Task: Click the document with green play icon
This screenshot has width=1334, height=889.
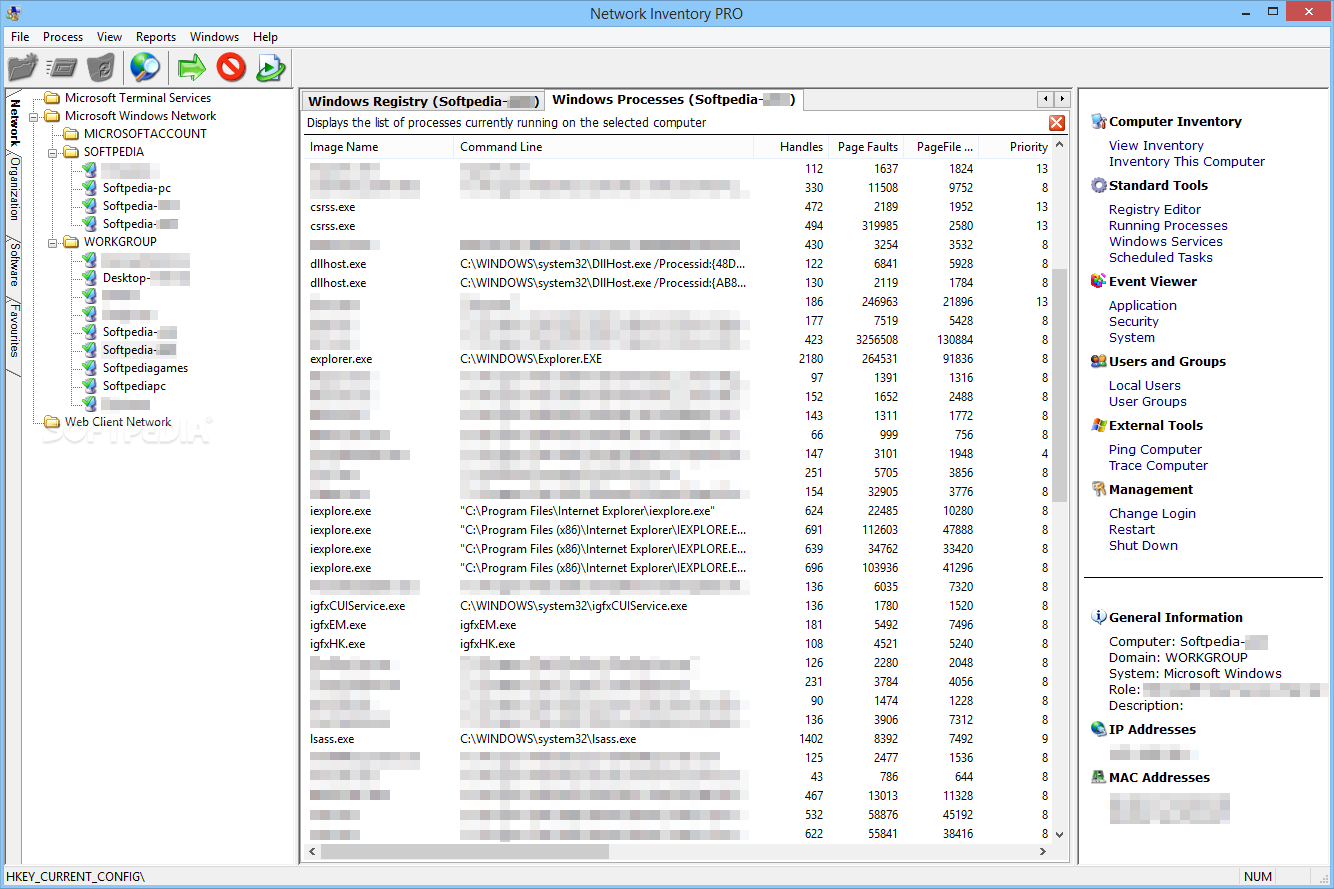Action: pyautogui.click(x=271, y=68)
